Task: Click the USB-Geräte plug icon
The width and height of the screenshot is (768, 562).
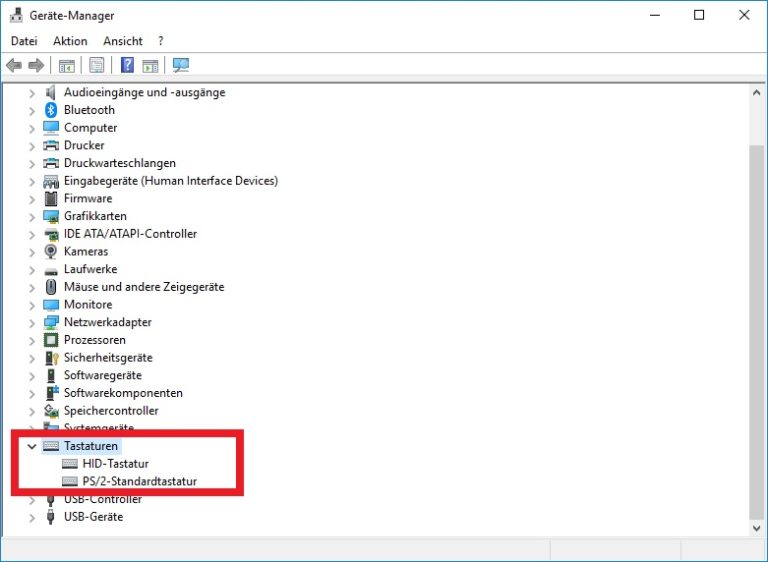Action: 50,516
